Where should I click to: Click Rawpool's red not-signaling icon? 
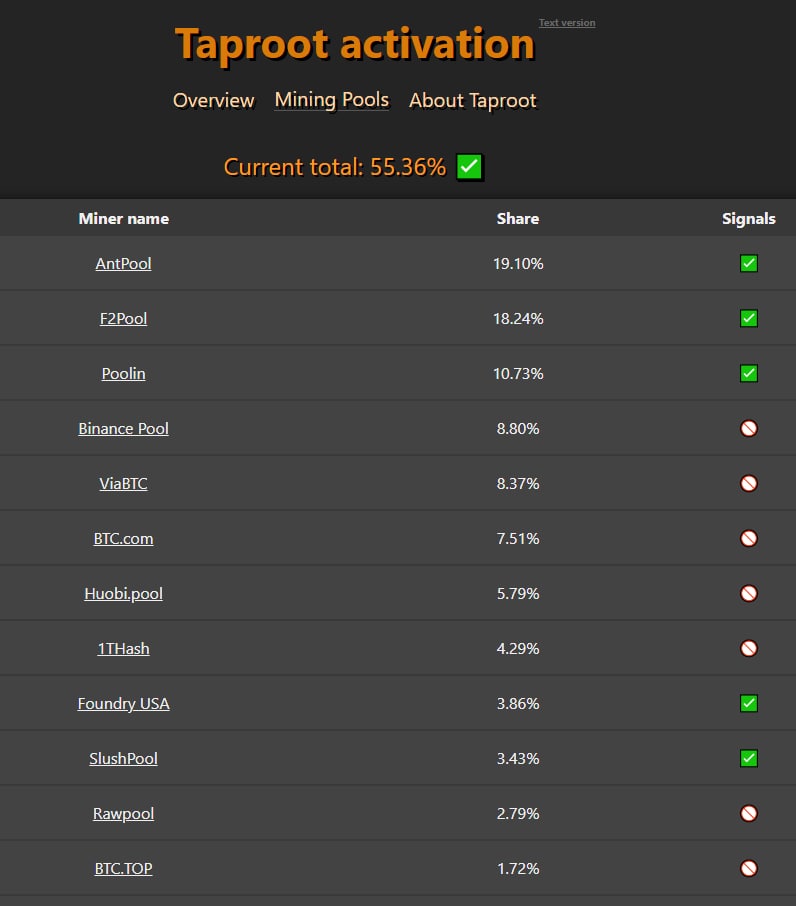click(748, 814)
